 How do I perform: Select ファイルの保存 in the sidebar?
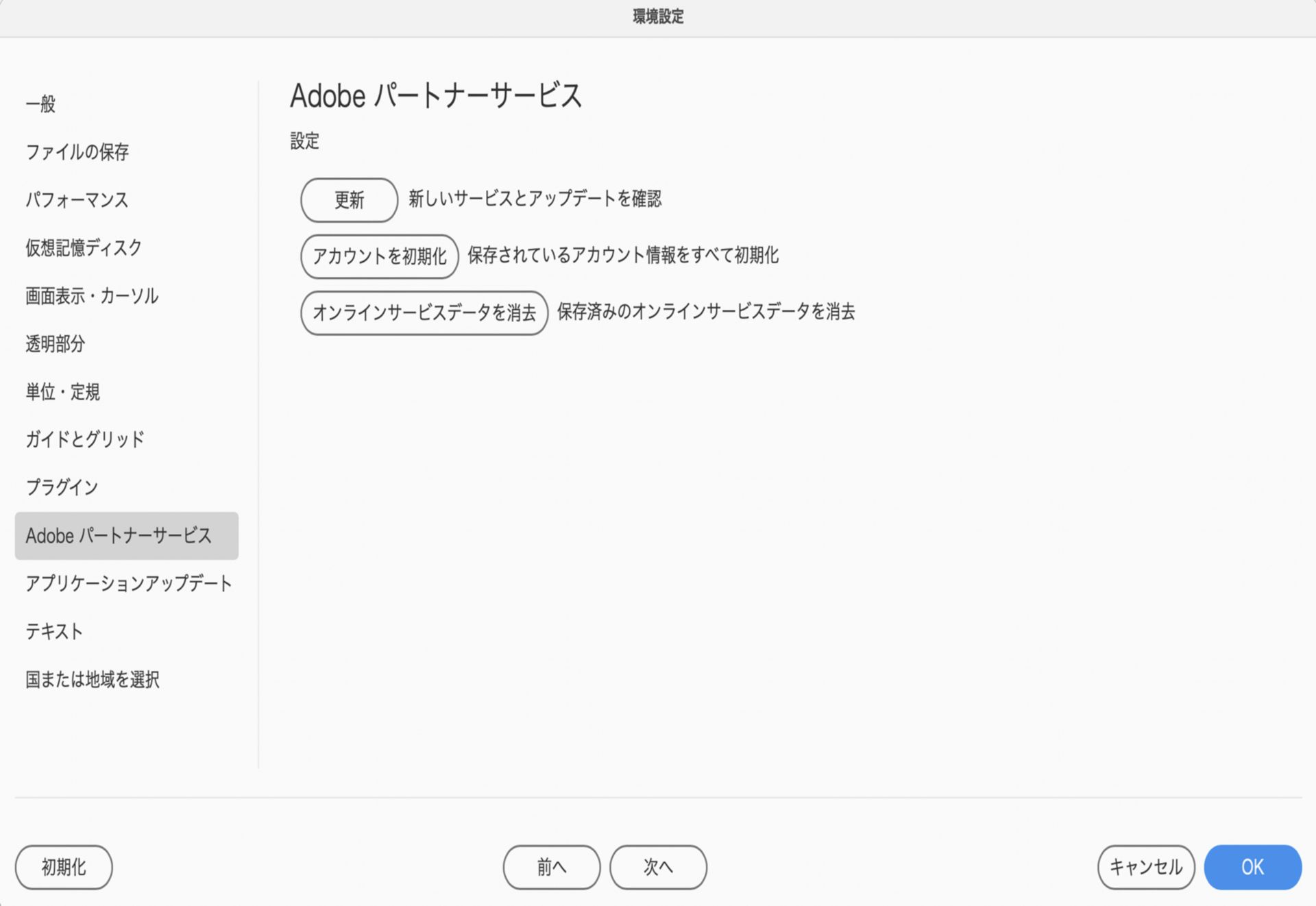click(x=77, y=152)
